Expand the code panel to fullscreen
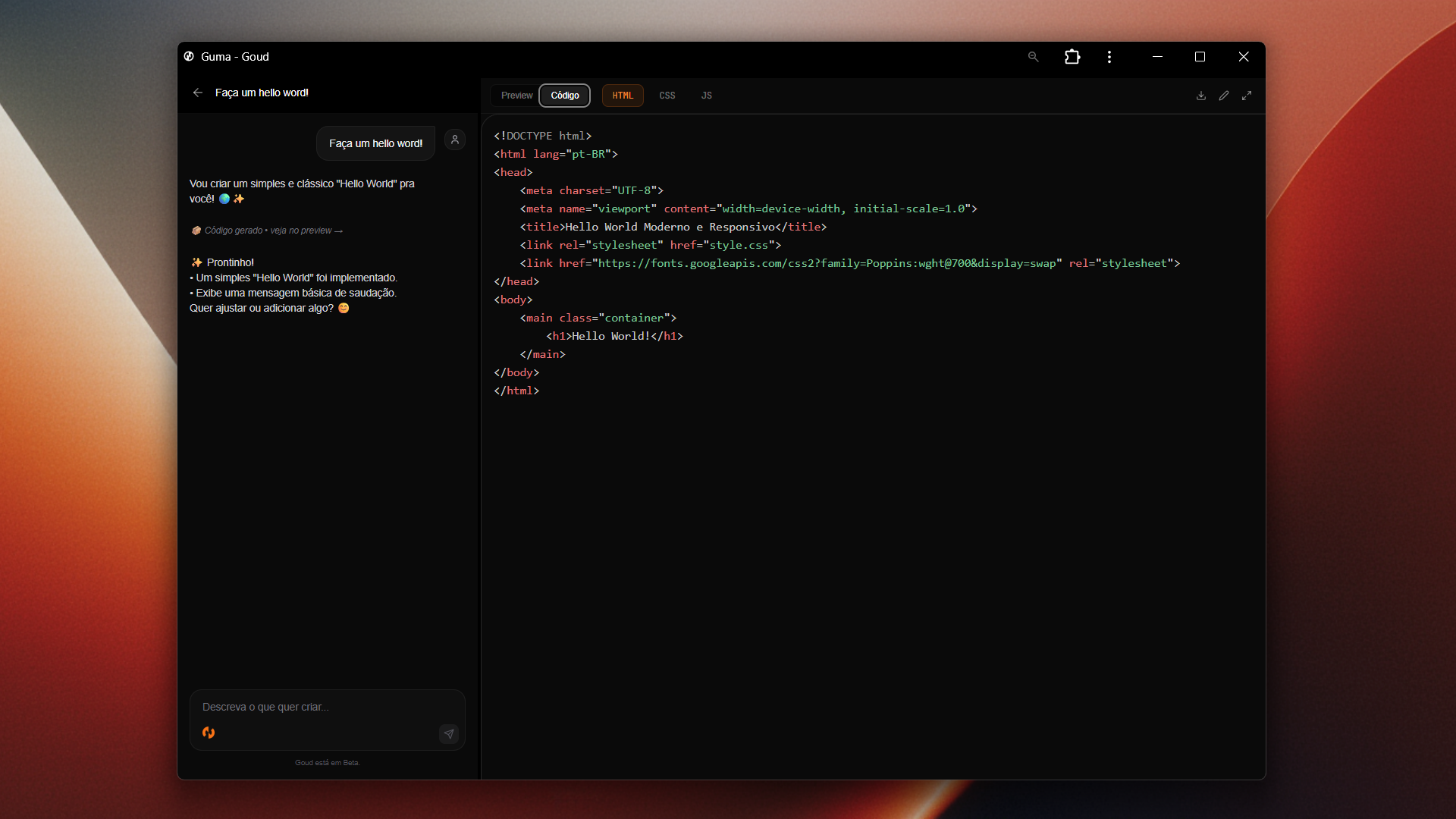The height and width of the screenshot is (819, 1456). [x=1247, y=96]
